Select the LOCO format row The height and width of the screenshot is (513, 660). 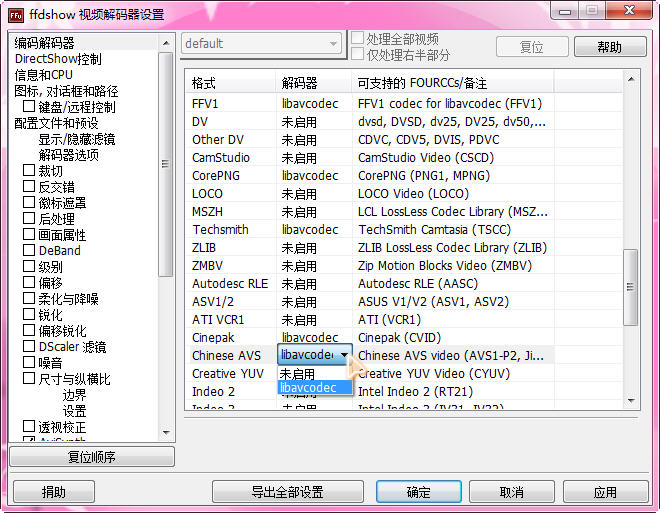coord(208,194)
